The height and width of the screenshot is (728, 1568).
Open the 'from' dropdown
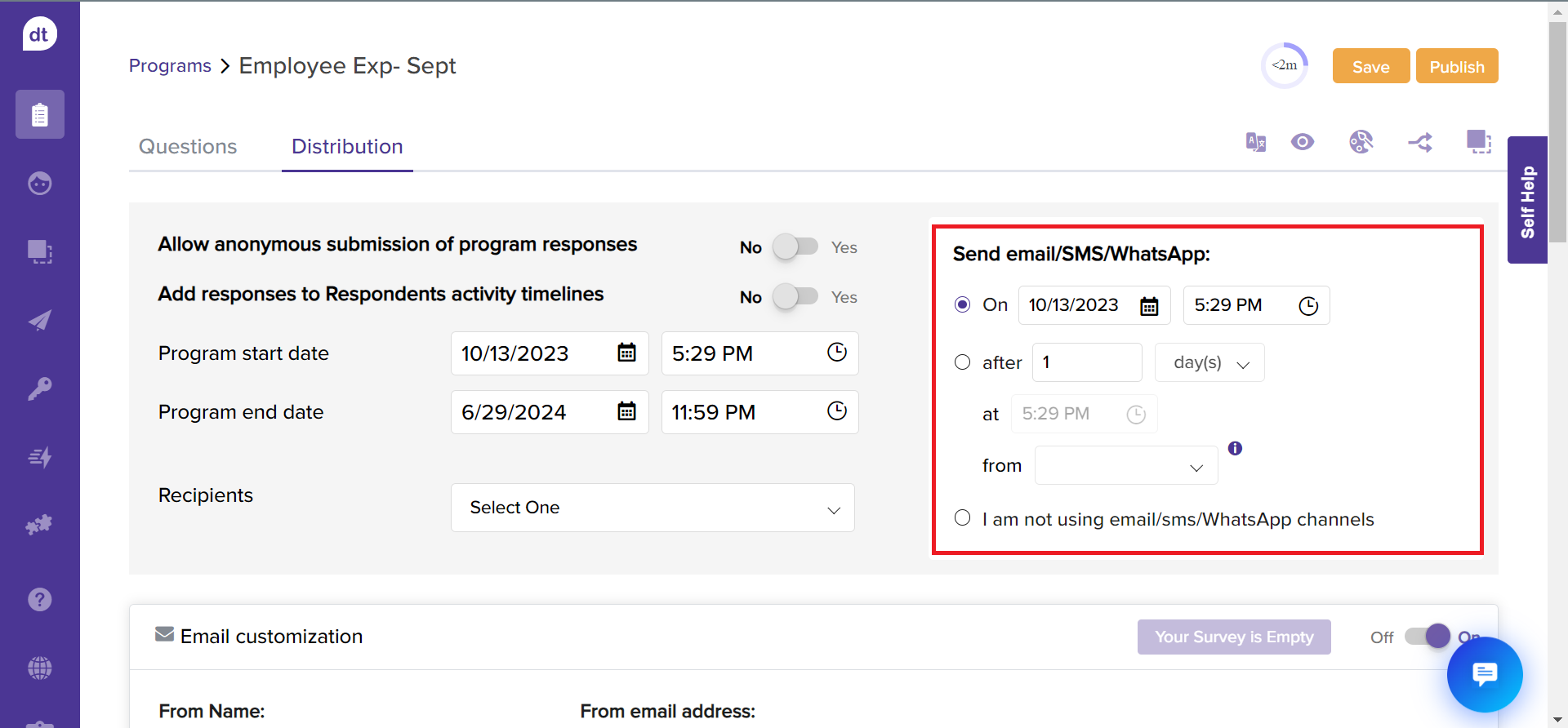[x=1126, y=466]
